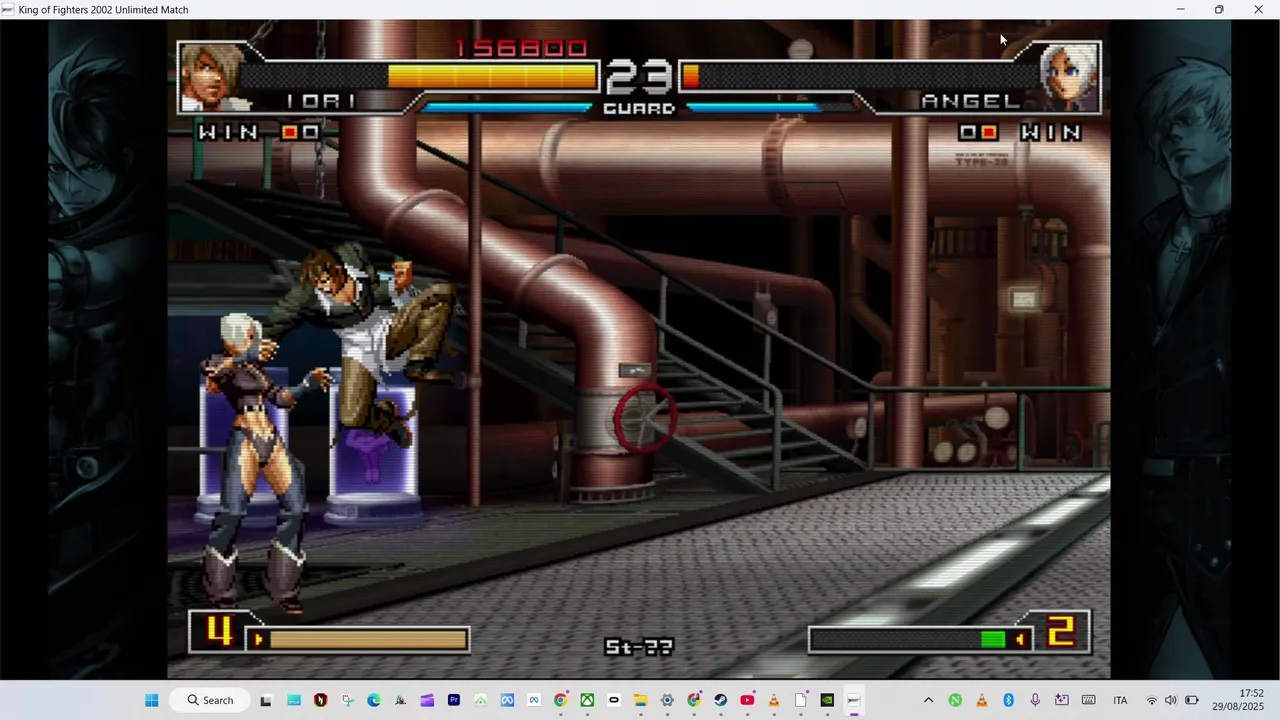Launch Microsoft Edge from the taskbar
Screen dimensions: 1280x720
tap(374, 700)
